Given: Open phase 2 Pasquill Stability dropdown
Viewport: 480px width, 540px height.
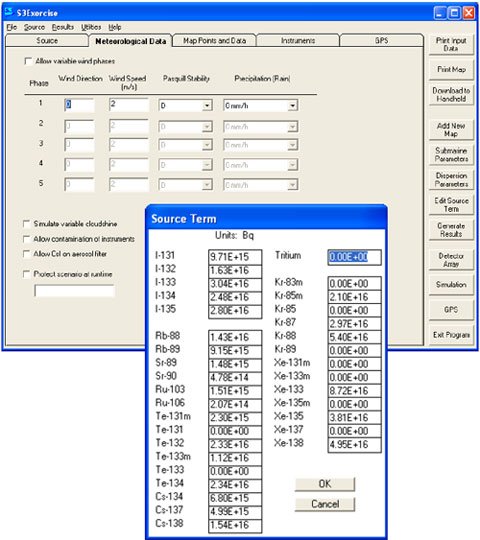Looking at the screenshot, I should pyautogui.click(x=207, y=127).
